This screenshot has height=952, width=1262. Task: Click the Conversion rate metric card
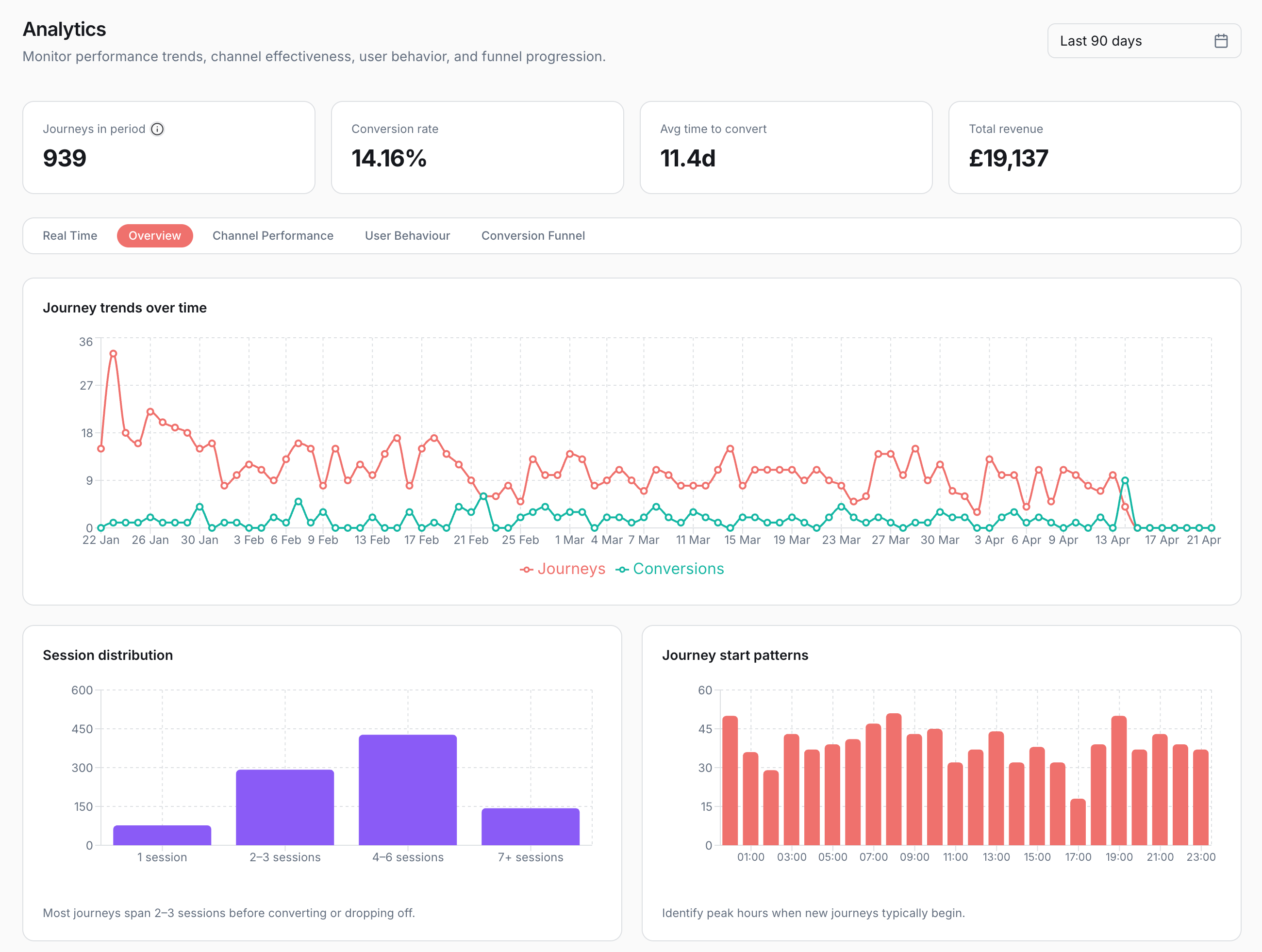(x=478, y=147)
